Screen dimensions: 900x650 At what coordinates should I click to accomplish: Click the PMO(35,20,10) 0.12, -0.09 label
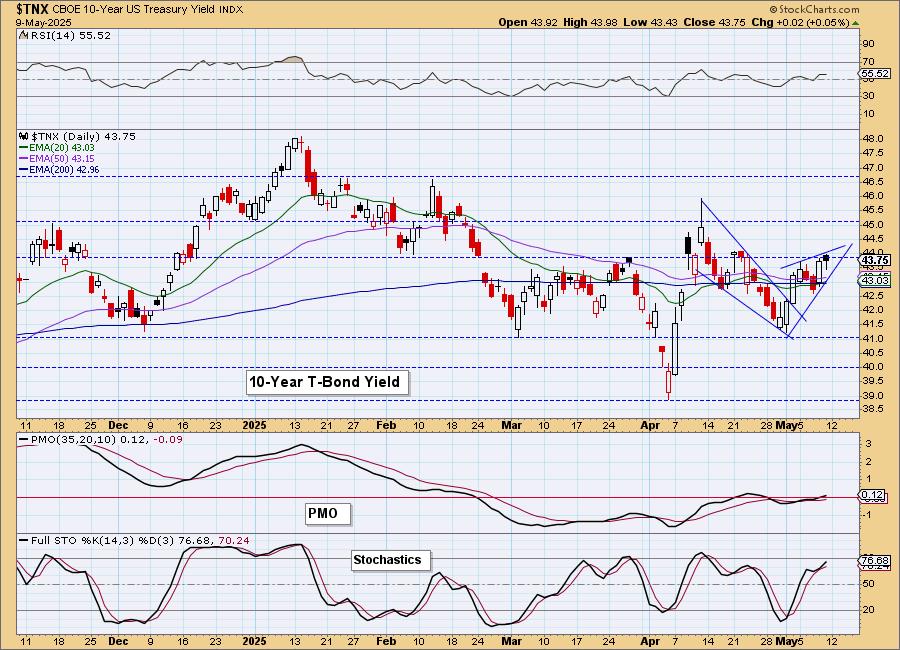(107, 439)
